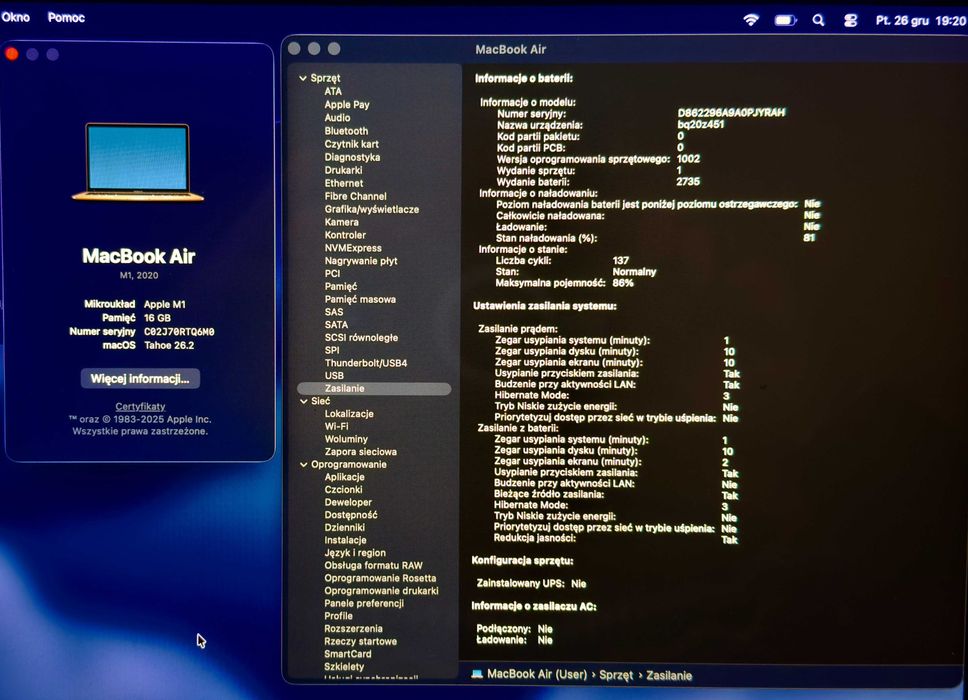The image size is (968, 700).
Task: Select Woluminy in the sidebar
Action: [x=346, y=440]
